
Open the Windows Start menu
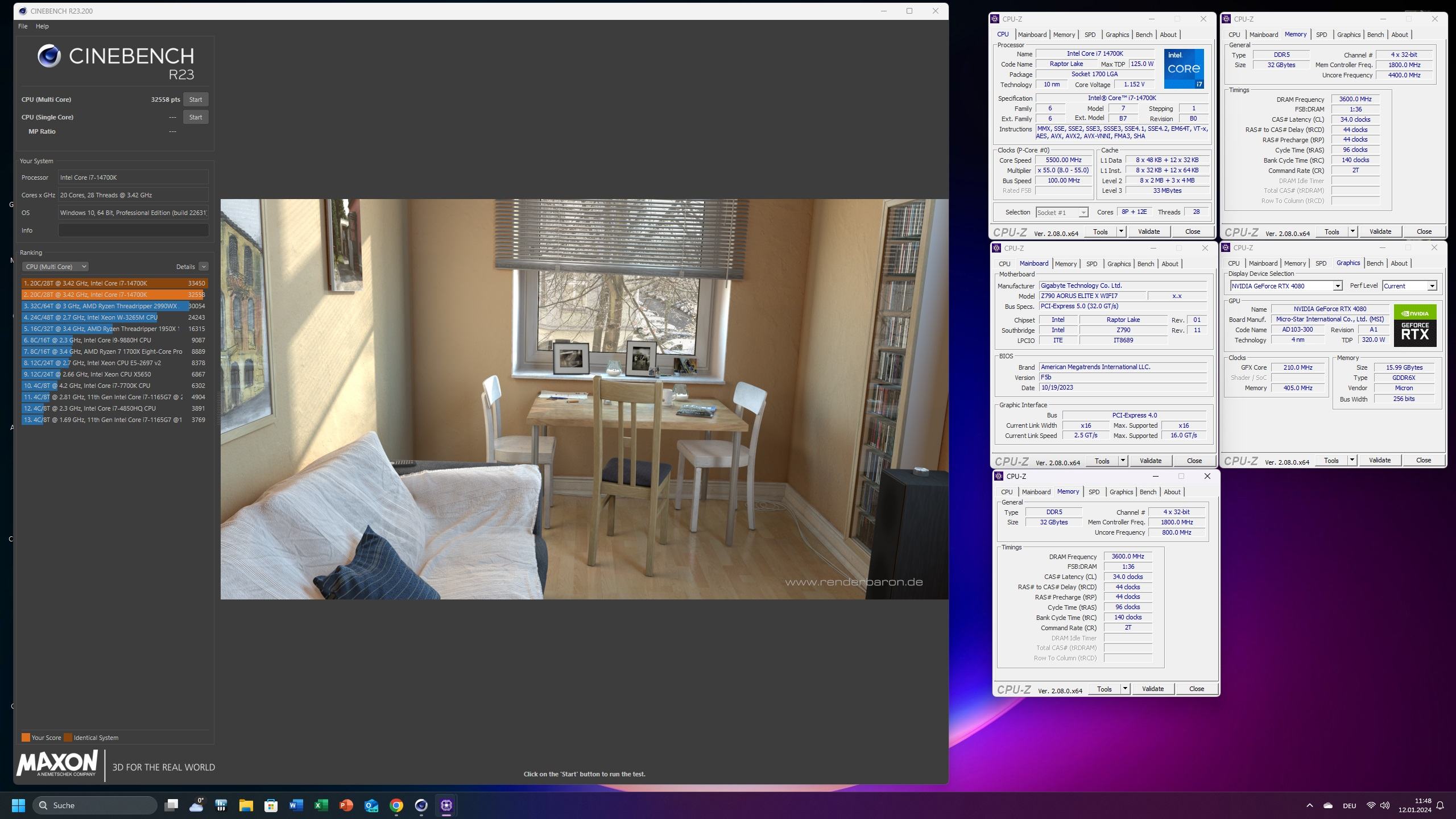coord(18,805)
